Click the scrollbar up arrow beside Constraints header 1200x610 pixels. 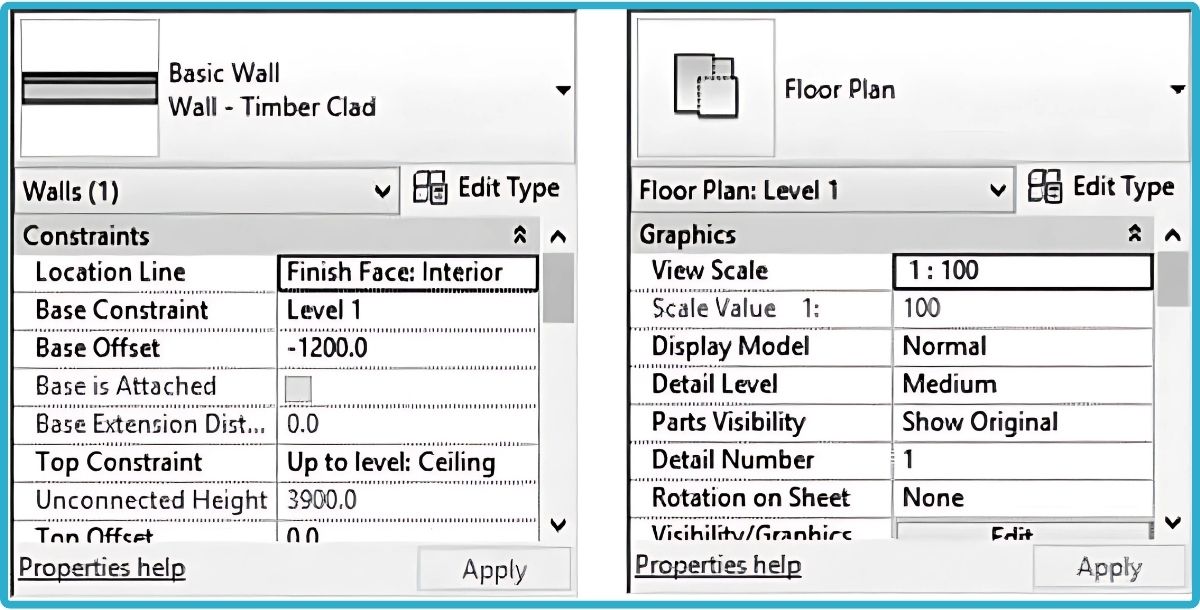pyautogui.click(x=559, y=234)
